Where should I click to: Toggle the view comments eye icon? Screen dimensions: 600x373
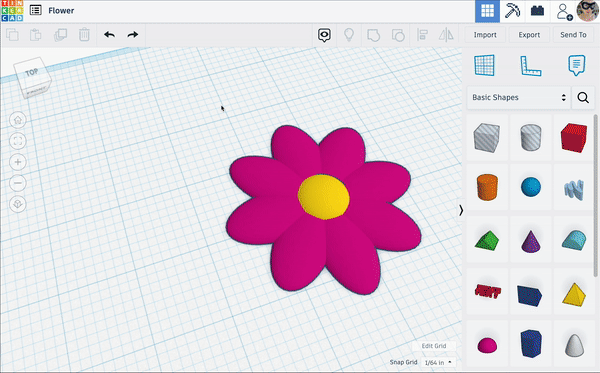coord(324,35)
